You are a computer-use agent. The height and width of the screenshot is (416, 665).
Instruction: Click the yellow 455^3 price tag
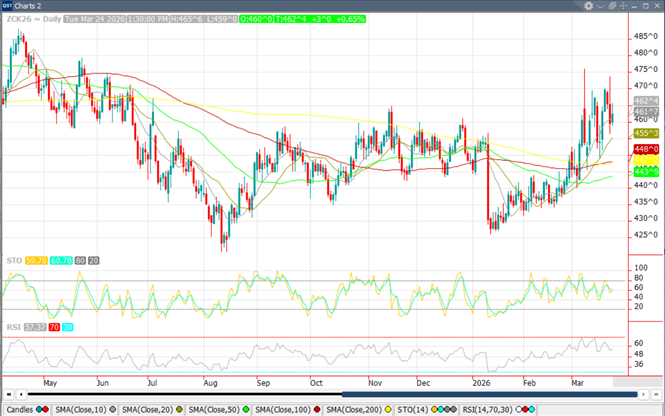pos(645,132)
